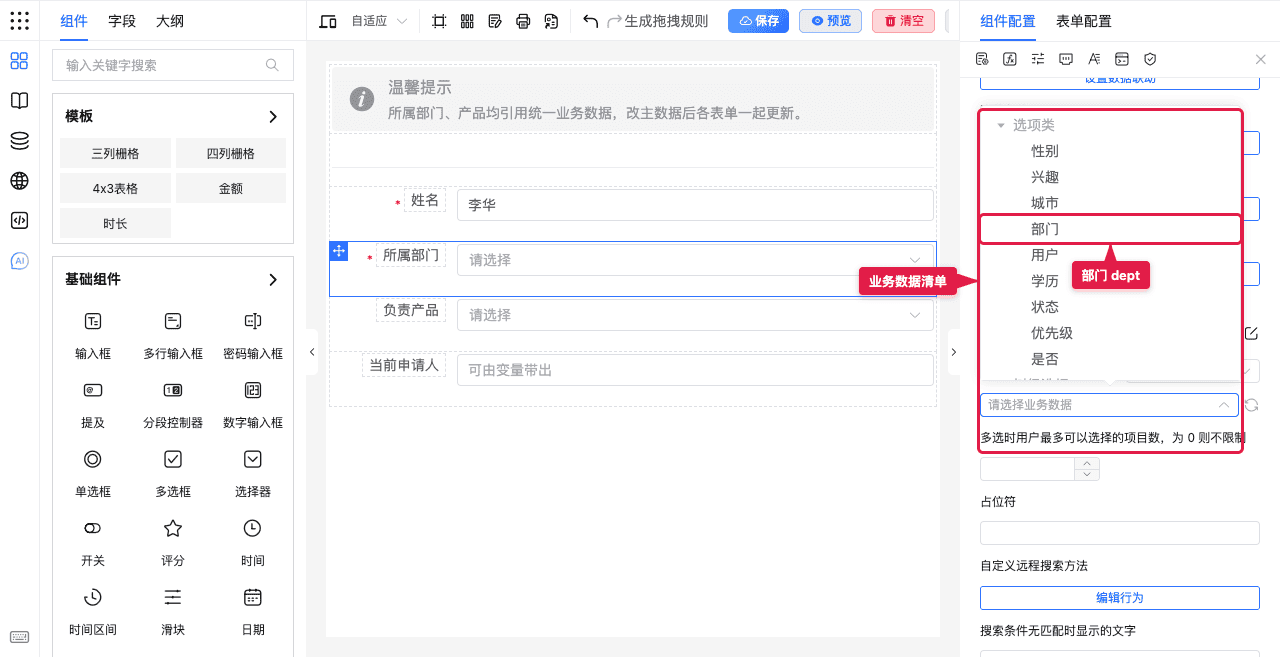Click the 预览 preview button
This screenshot has height=657, width=1280.
point(830,21)
